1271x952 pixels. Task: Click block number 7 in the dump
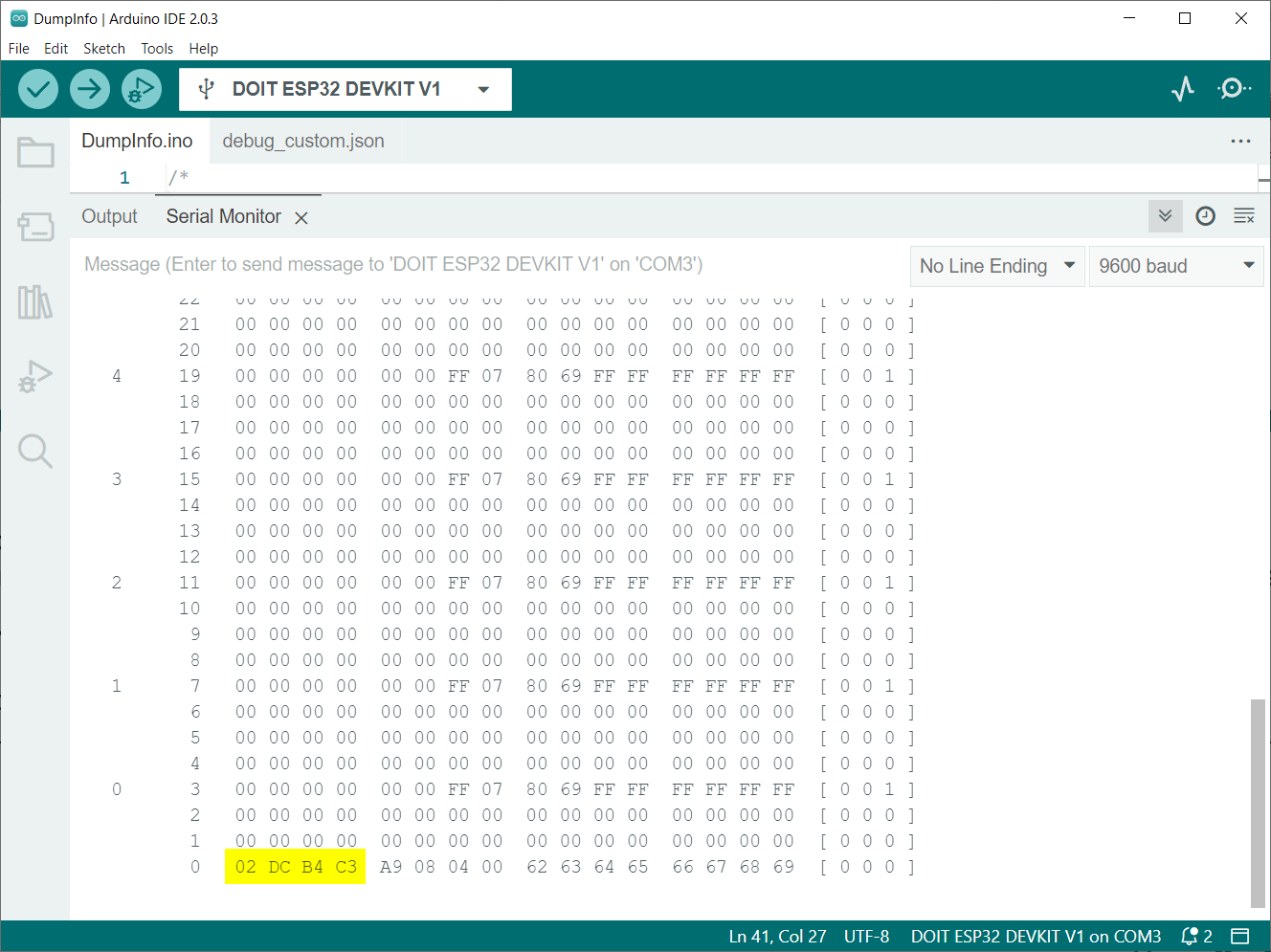(195, 686)
